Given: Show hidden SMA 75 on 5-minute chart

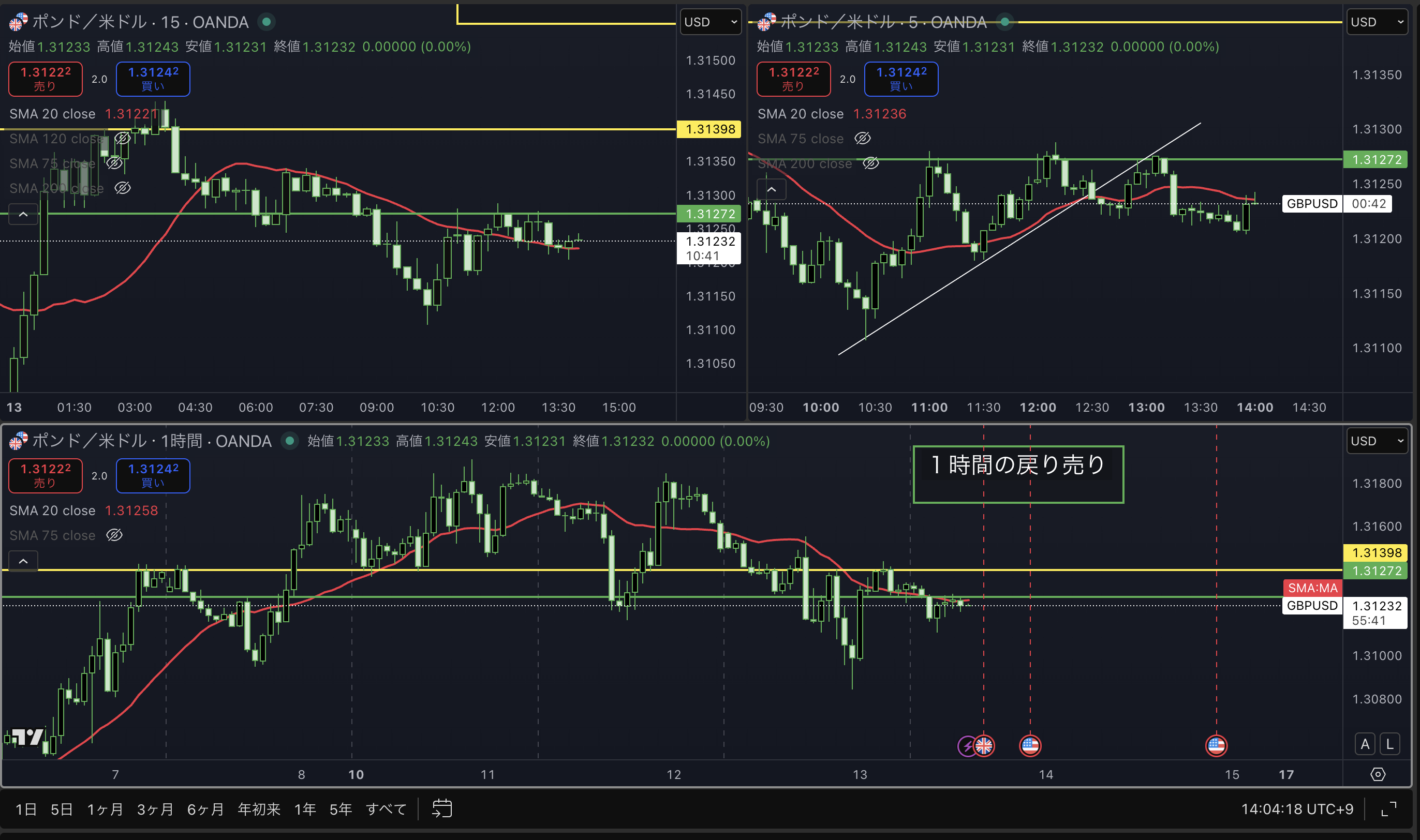Looking at the screenshot, I should (x=862, y=139).
